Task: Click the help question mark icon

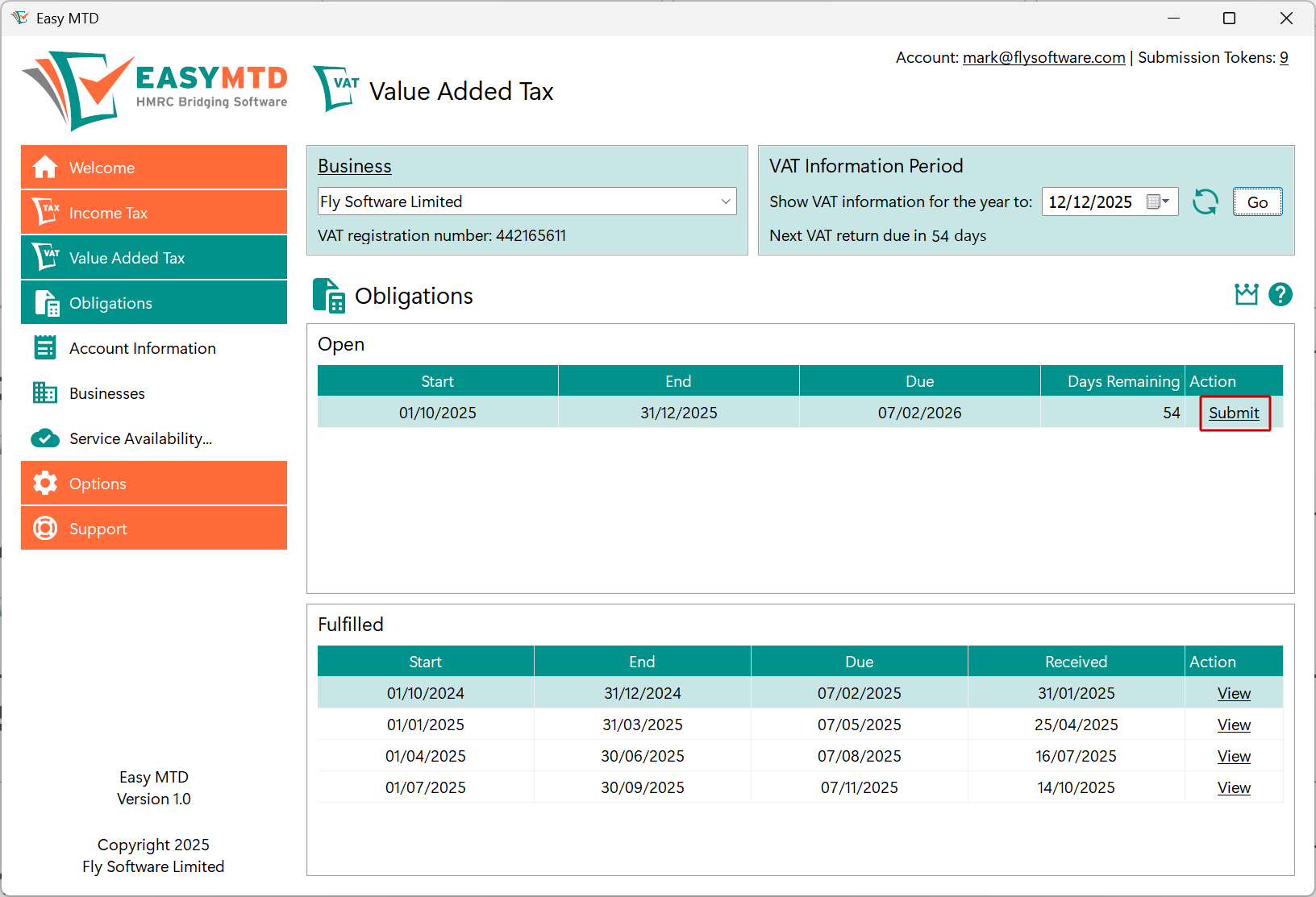Action: [x=1281, y=294]
